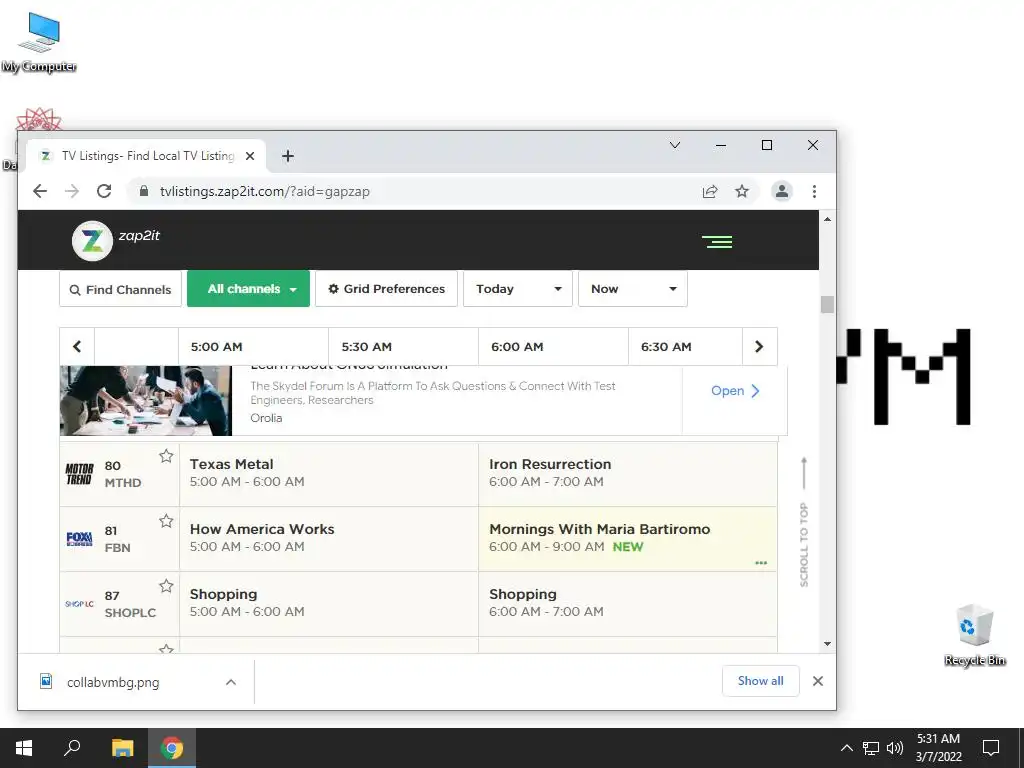Click the address bar URL
This screenshot has height=768, width=1024.
click(x=264, y=191)
